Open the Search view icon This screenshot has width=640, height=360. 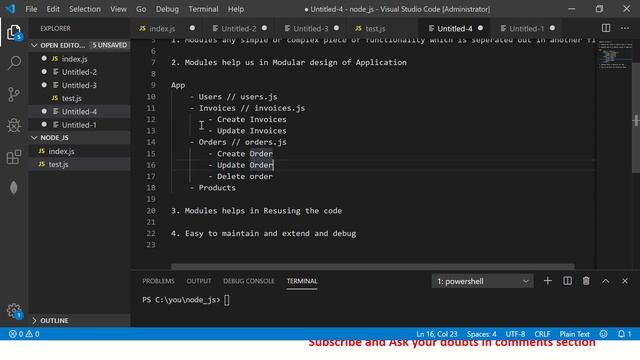click(14, 63)
